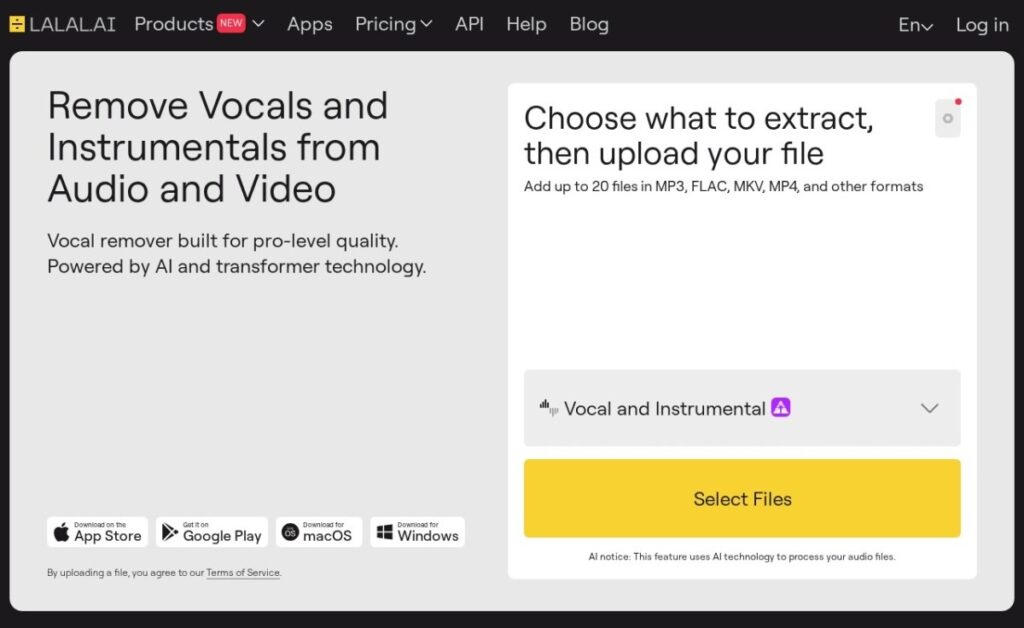Open the Terms of Service link
Screen dimensions: 1024x628
pos(243,573)
